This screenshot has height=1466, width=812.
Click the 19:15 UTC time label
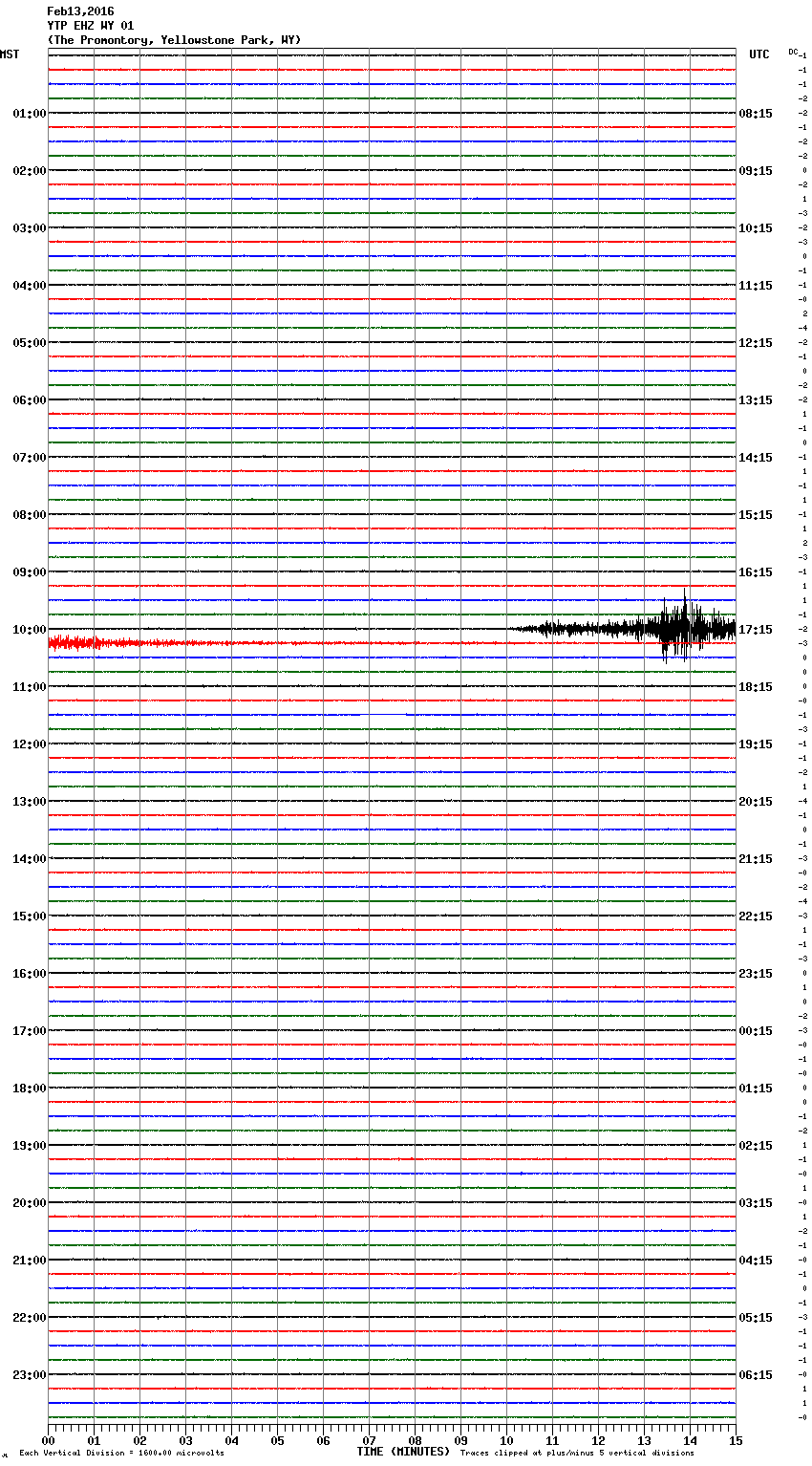tap(756, 744)
